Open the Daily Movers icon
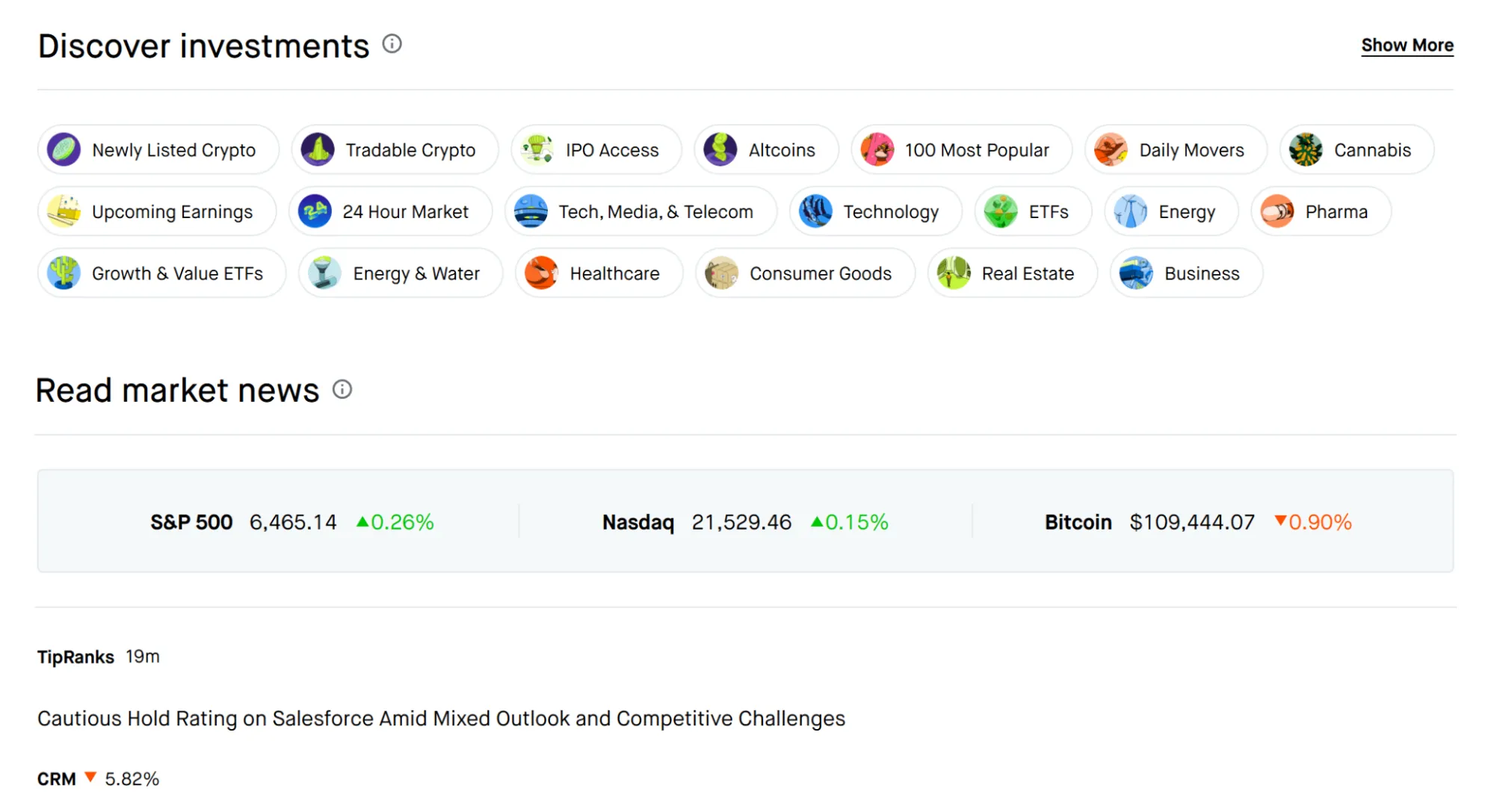1494x812 pixels. [1112, 149]
